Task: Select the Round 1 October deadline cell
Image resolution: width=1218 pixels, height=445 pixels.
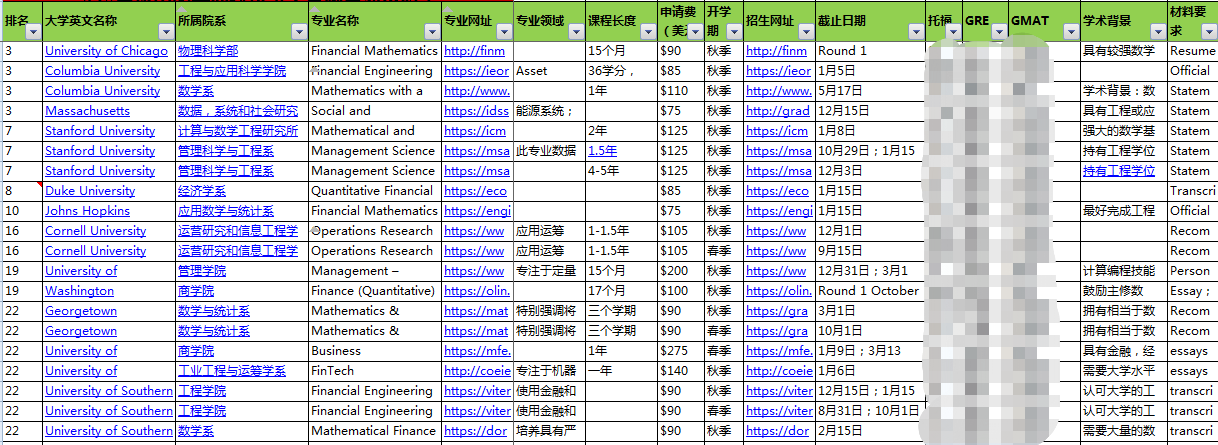Action: (870, 291)
